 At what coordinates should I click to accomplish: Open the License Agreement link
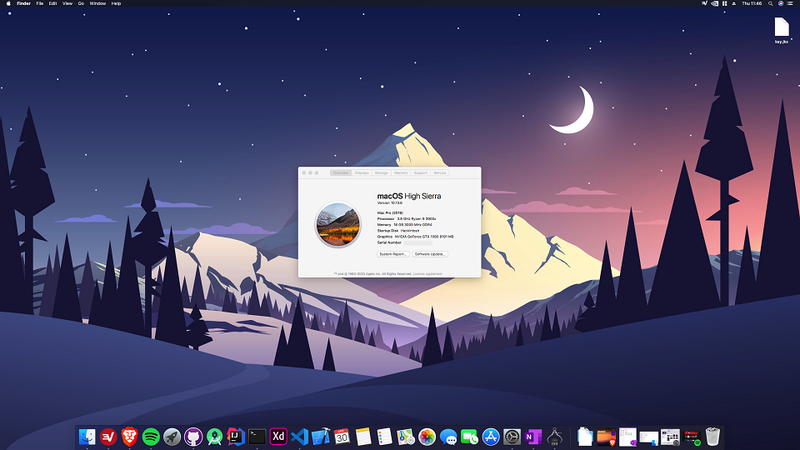pyautogui.click(x=428, y=274)
